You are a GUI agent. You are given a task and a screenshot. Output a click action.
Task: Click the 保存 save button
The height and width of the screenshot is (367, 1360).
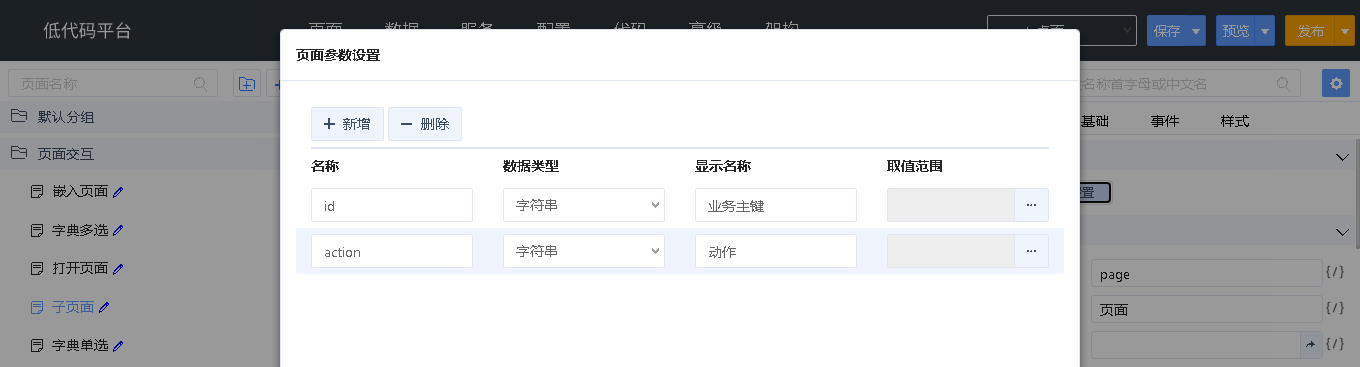pyautogui.click(x=1167, y=31)
